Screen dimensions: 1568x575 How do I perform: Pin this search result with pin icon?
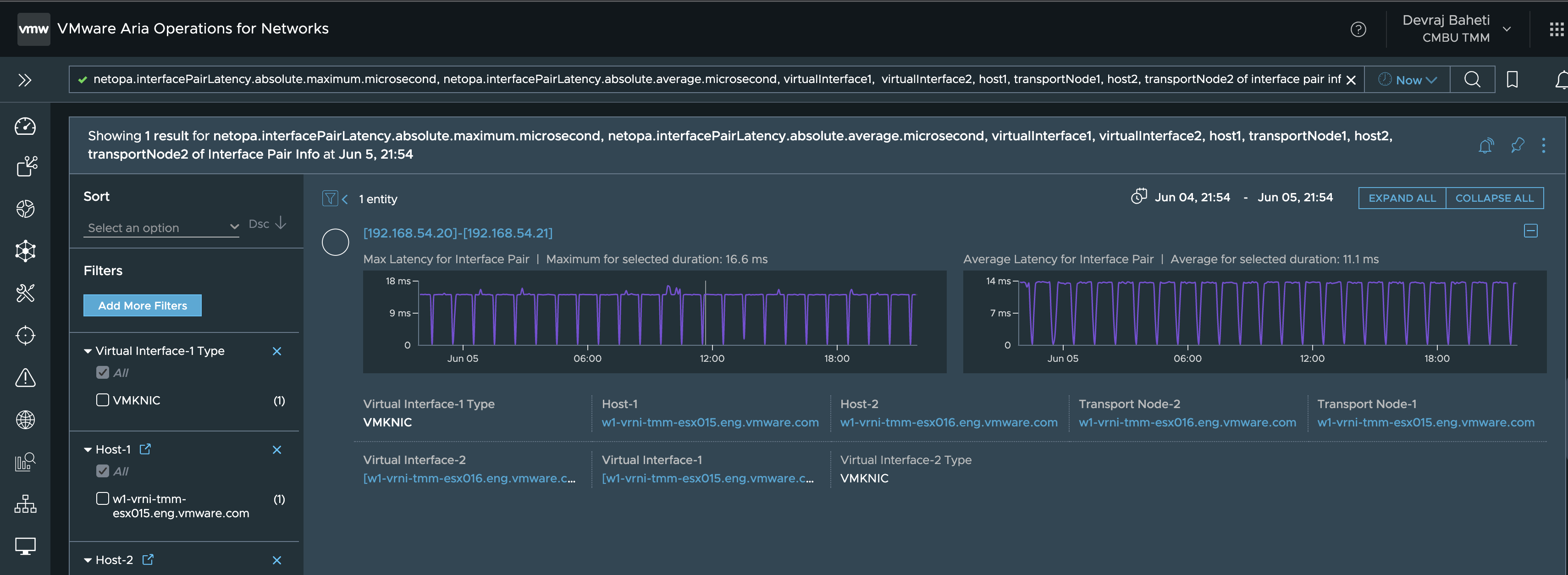click(x=1518, y=145)
